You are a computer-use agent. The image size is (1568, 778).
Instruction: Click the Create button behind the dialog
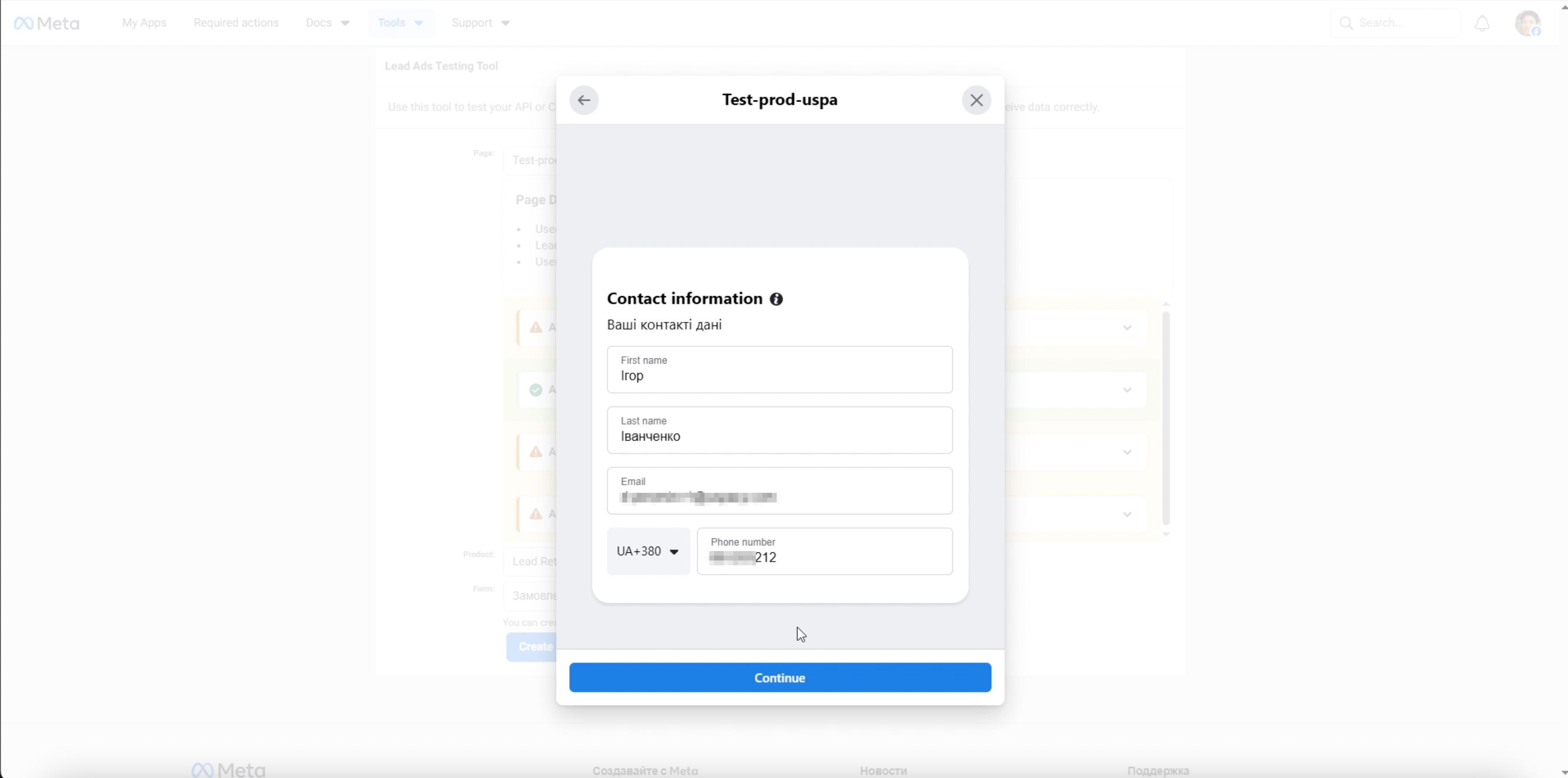(531, 647)
